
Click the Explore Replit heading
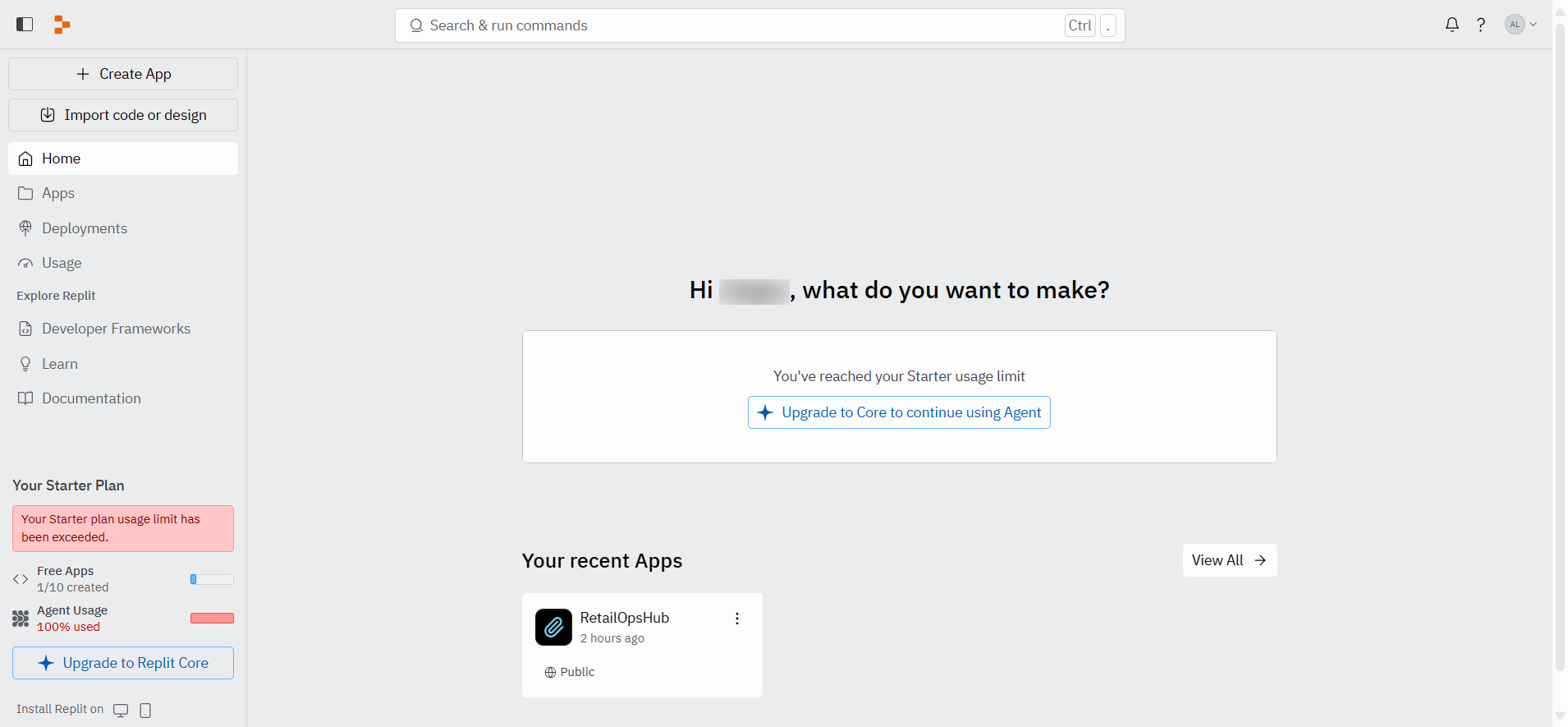[x=56, y=296]
